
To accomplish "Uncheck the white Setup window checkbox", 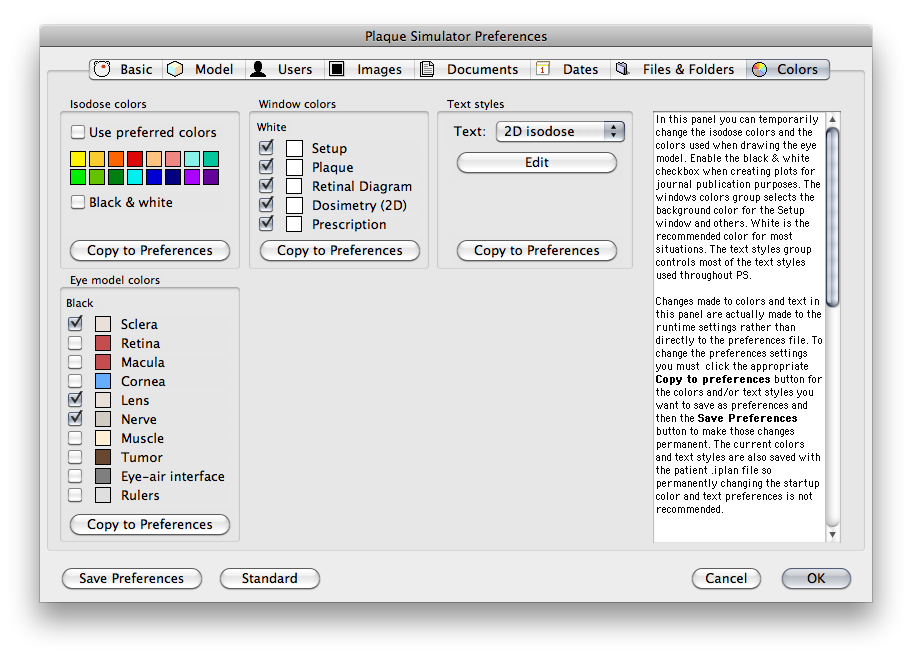I will pos(266,148).
